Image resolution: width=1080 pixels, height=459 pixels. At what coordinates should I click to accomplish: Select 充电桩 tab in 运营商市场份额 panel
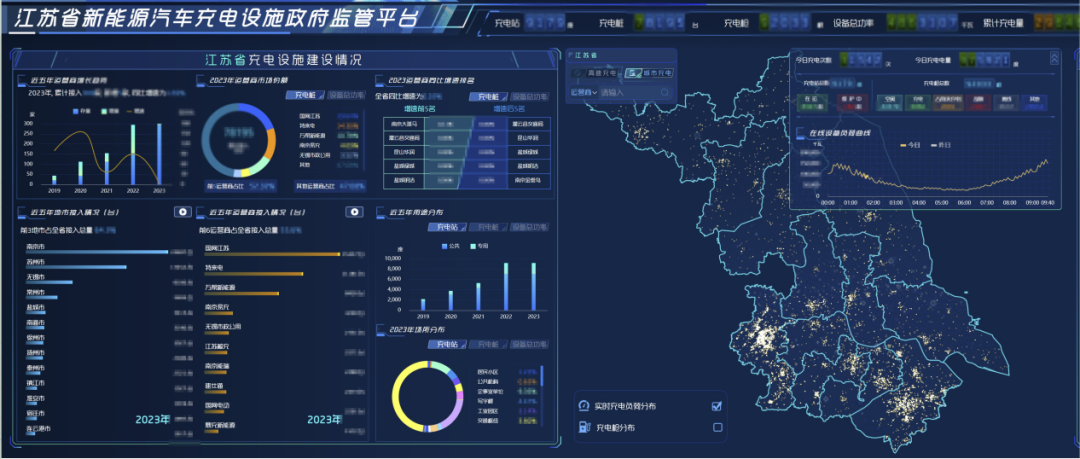[305, 96]
